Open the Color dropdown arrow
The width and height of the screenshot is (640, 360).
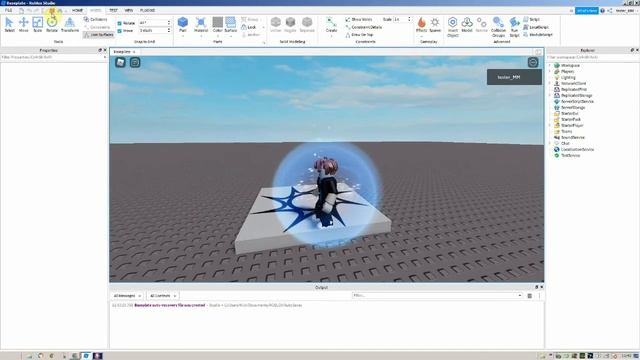218,36
